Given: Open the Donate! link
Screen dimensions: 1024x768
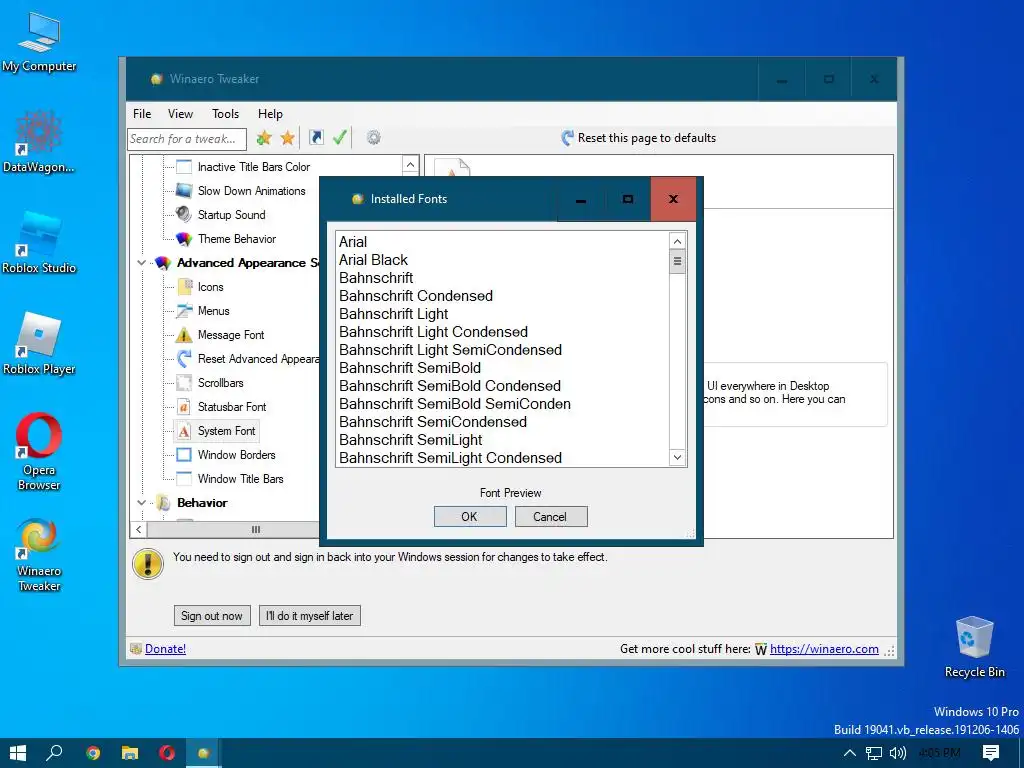Looking at the screenshot, I should tap(165, 648).
